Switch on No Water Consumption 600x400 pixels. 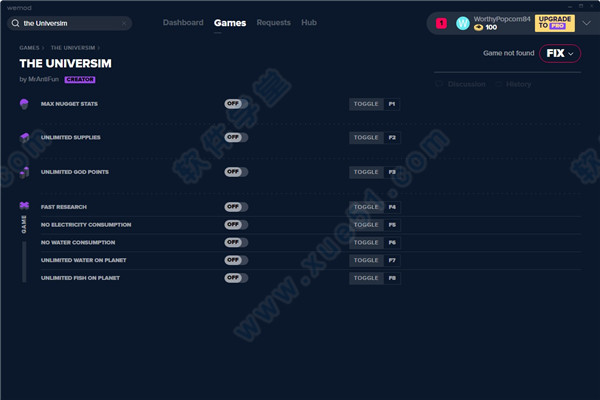click(x=236, y=242)
